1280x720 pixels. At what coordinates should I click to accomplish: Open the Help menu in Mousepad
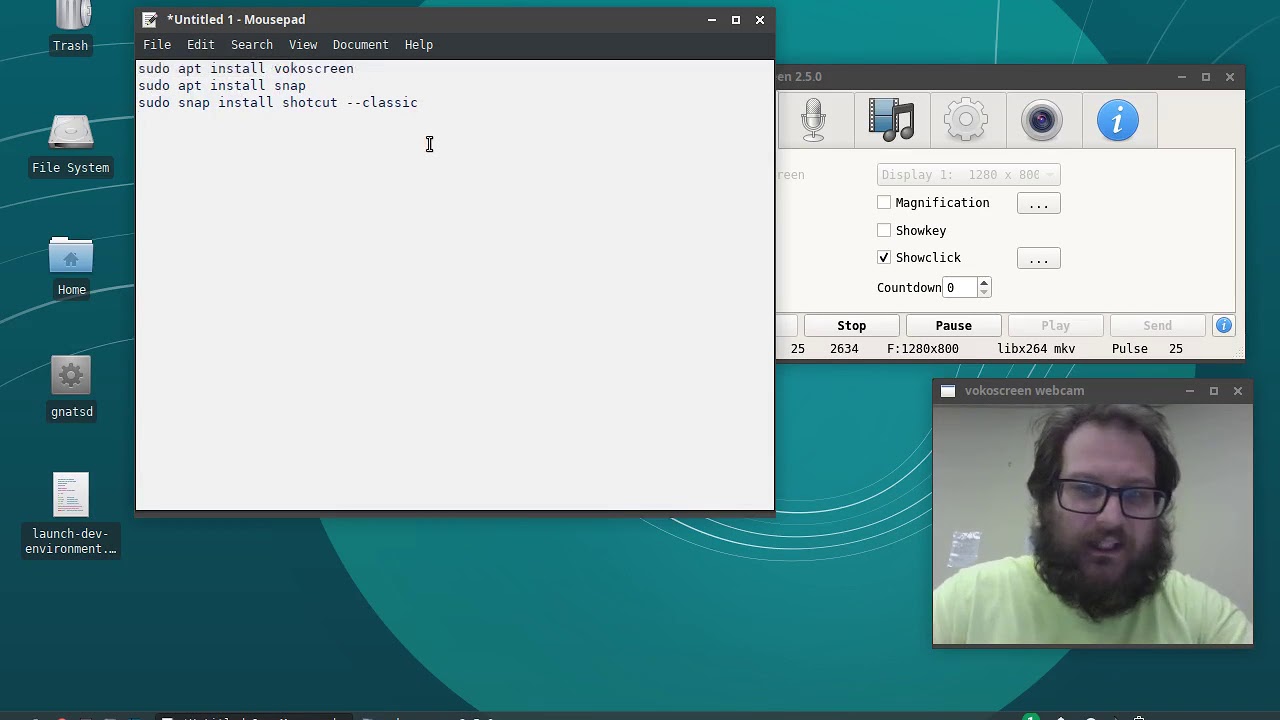[418, 45]
